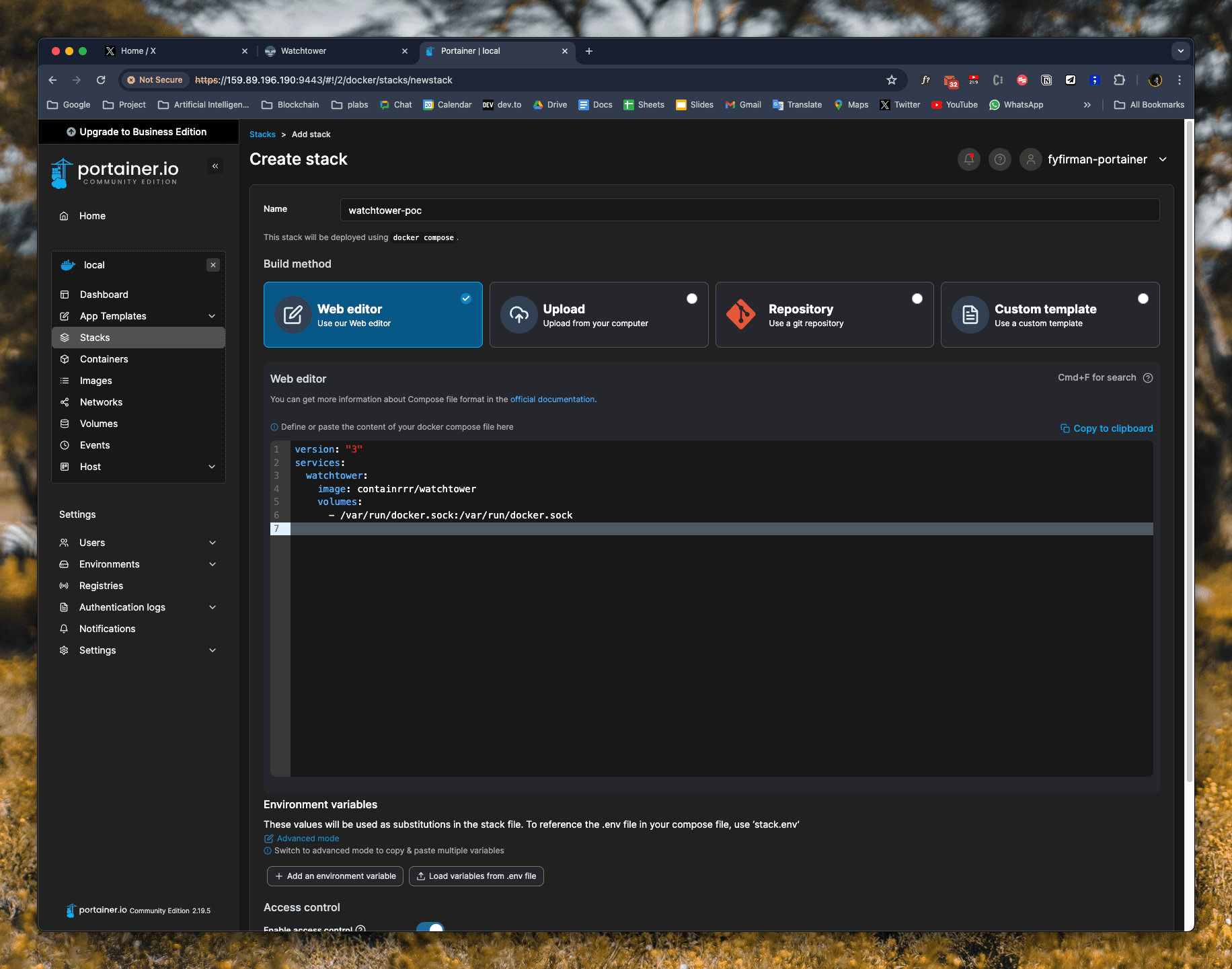Open Images in the sidebar
Screen dimensions: 1232x969
(x=139, y=381)
